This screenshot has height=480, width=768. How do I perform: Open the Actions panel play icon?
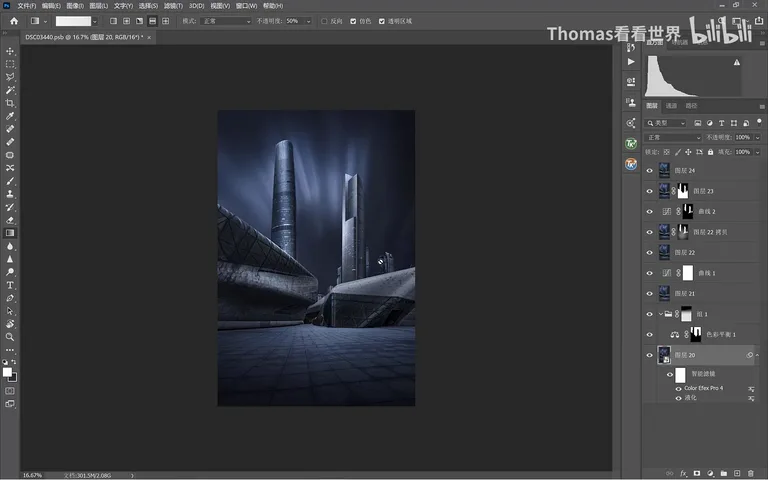tap(631, 62)
